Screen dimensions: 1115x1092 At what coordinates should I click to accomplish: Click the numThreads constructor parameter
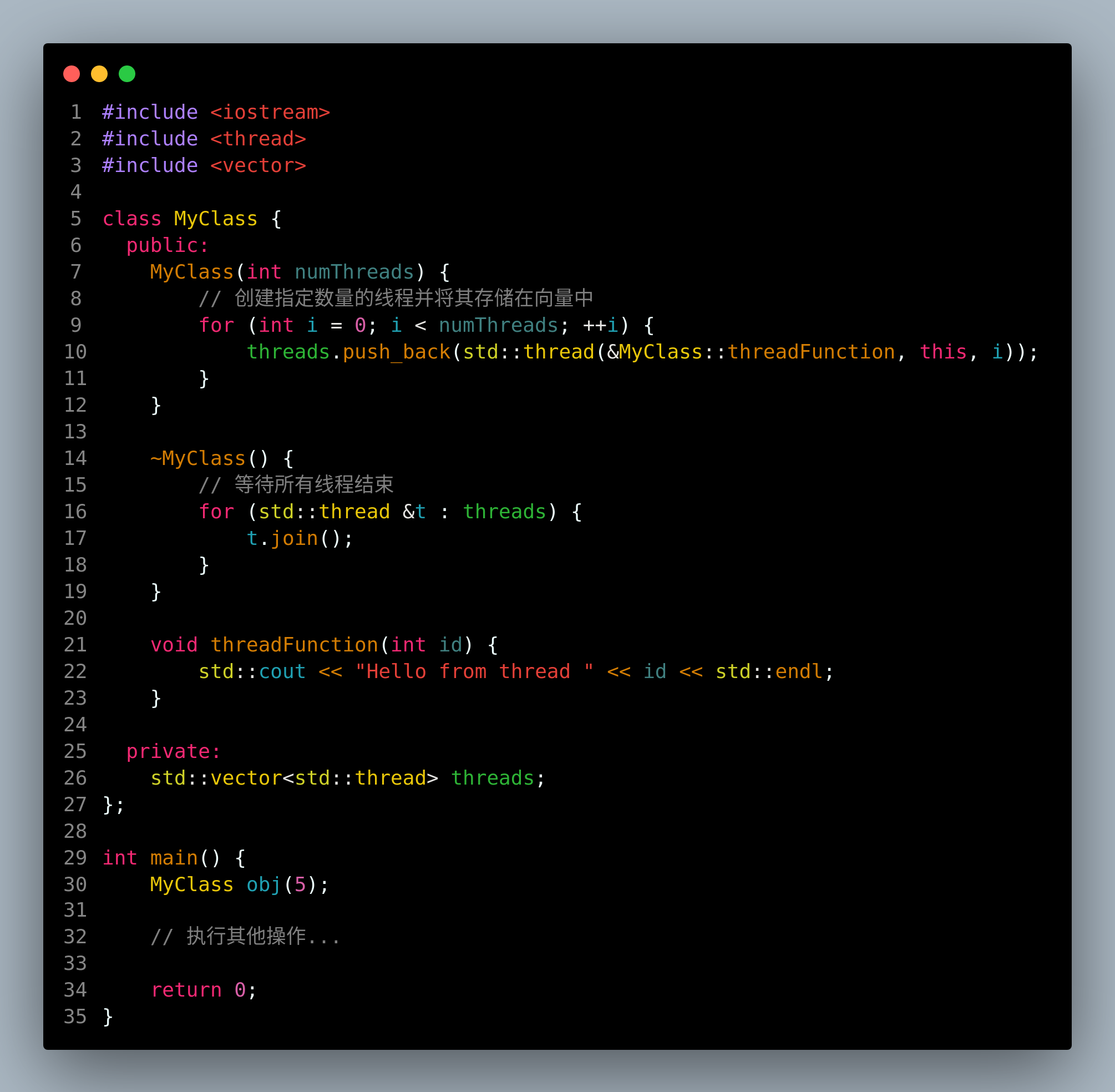(354, 272)
